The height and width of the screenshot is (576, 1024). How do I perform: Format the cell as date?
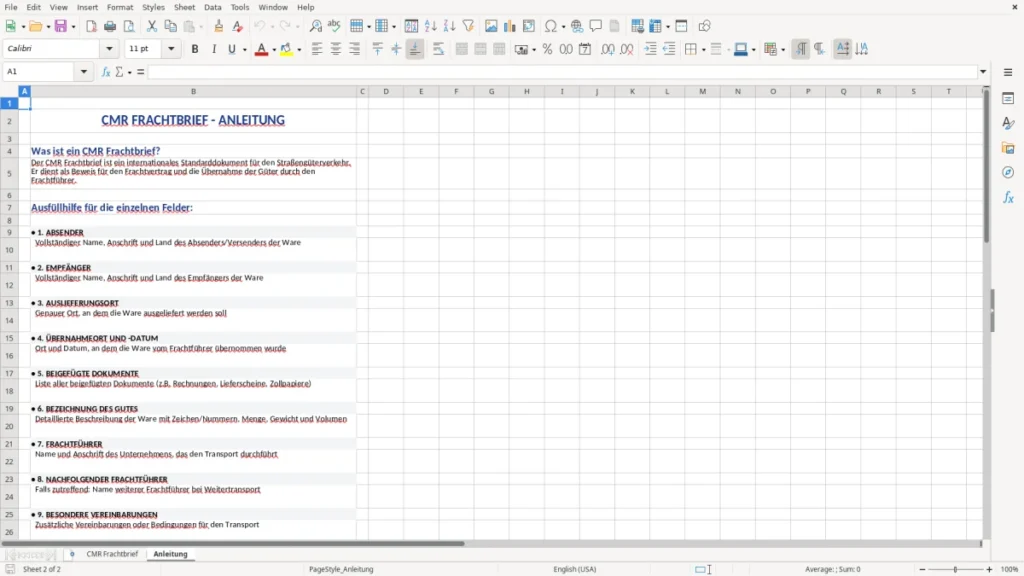click(x=585, y=49)
